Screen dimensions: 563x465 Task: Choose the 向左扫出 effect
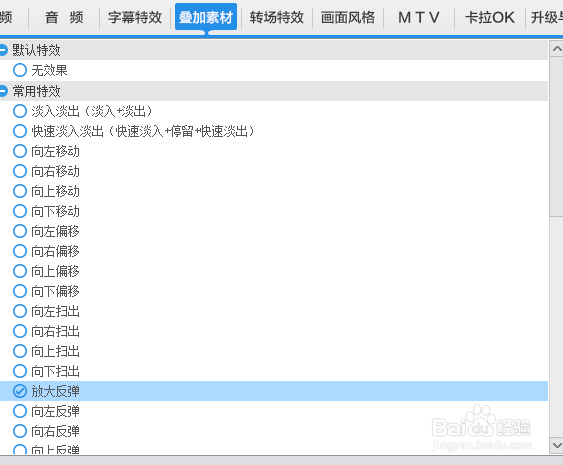20,311
